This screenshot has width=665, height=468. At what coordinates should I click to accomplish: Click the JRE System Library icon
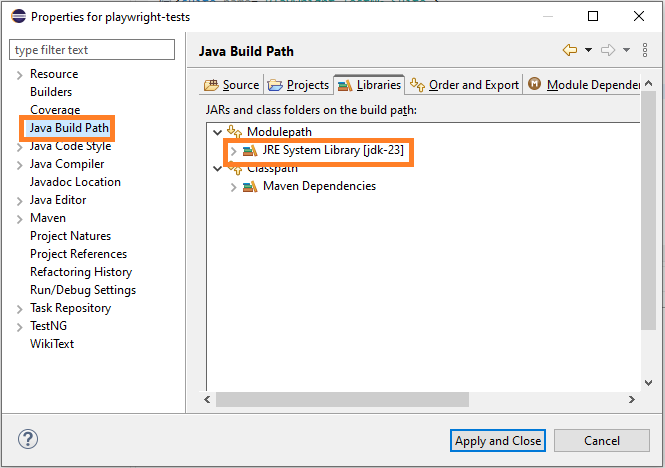(x=250, y=151)
